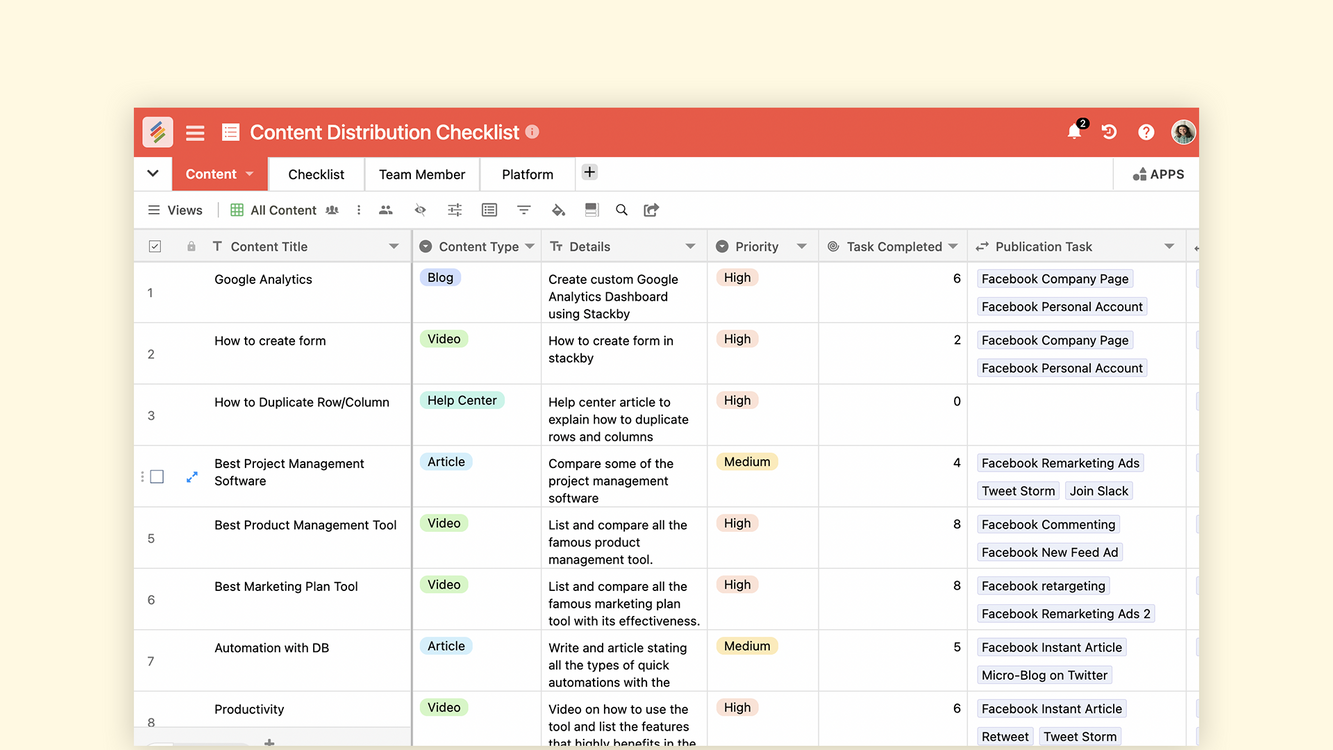Open the customize fields sliders icon
This screenshot has width=1333, height=750.
coord(454,210)
